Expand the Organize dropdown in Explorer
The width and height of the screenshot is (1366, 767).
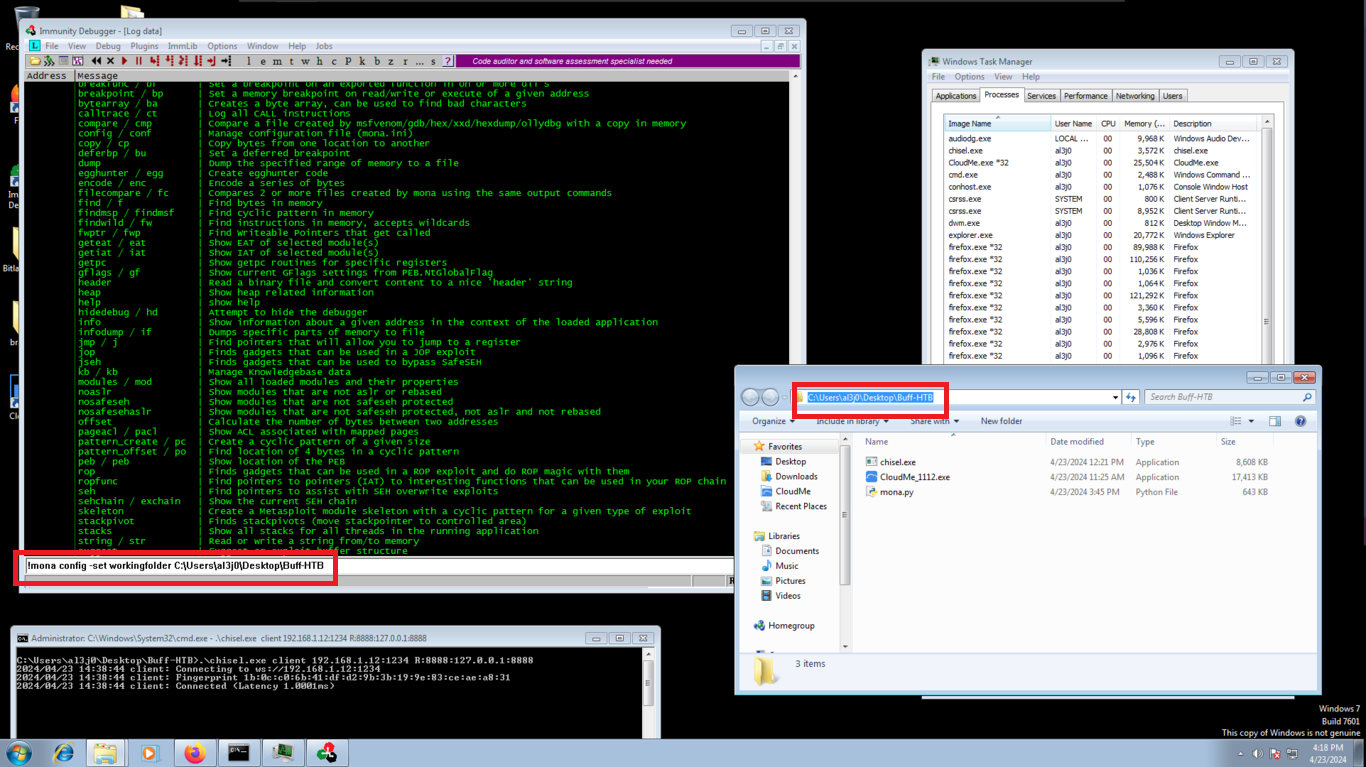[773, 421]
